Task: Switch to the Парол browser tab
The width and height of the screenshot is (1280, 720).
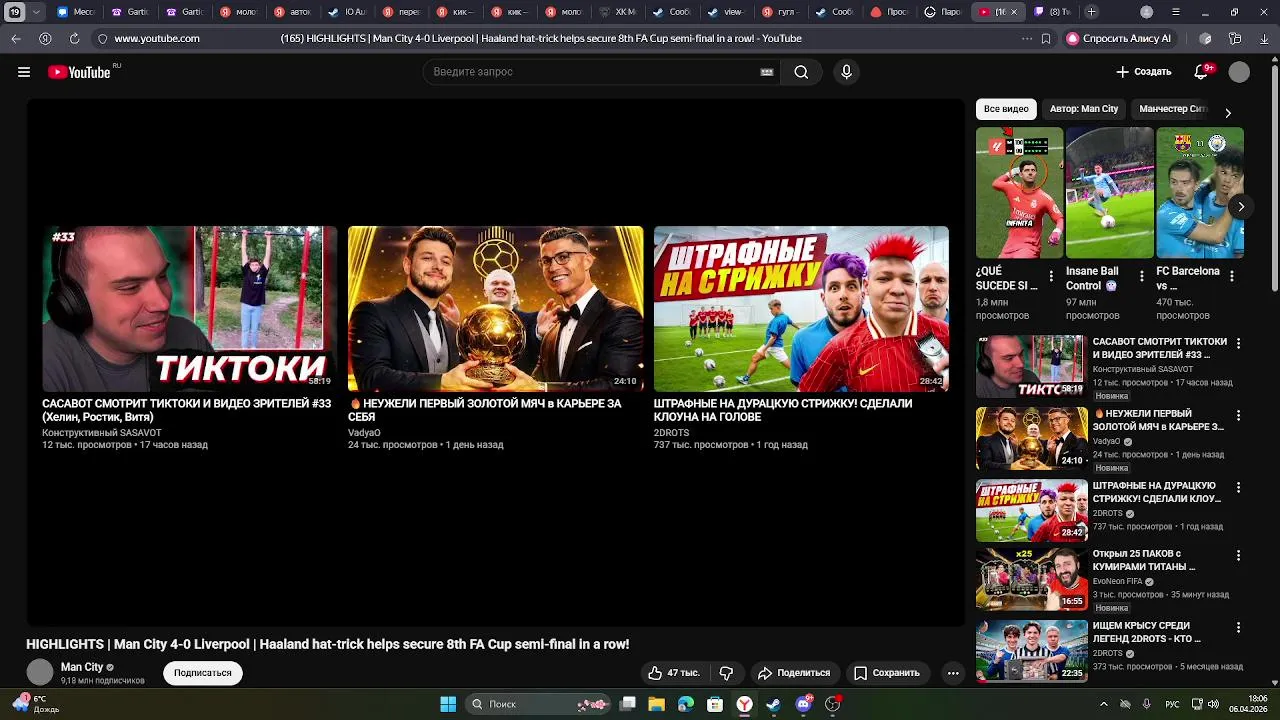Action: (944, 12)
